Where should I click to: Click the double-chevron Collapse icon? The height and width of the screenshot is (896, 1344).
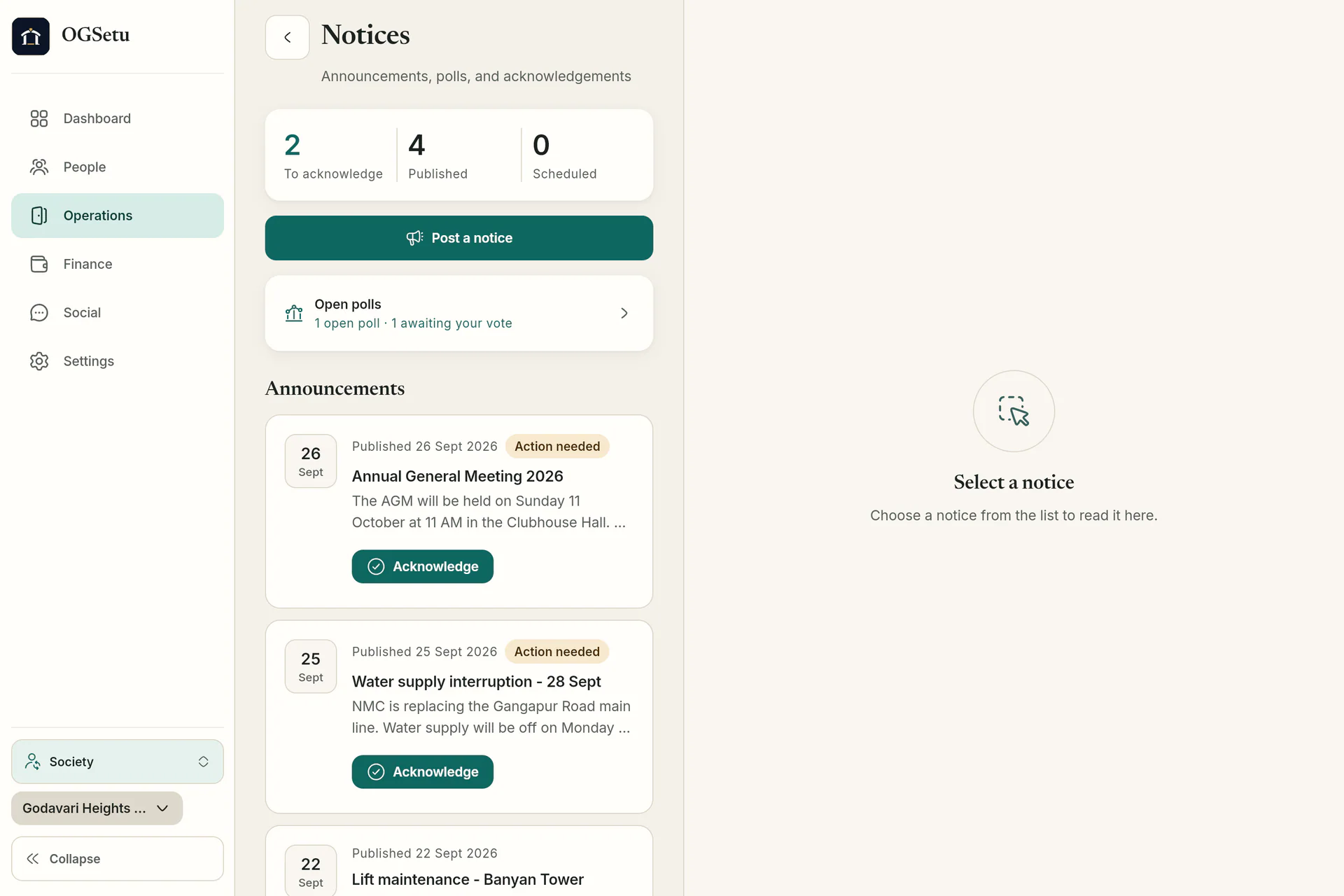tap(32, 859)
